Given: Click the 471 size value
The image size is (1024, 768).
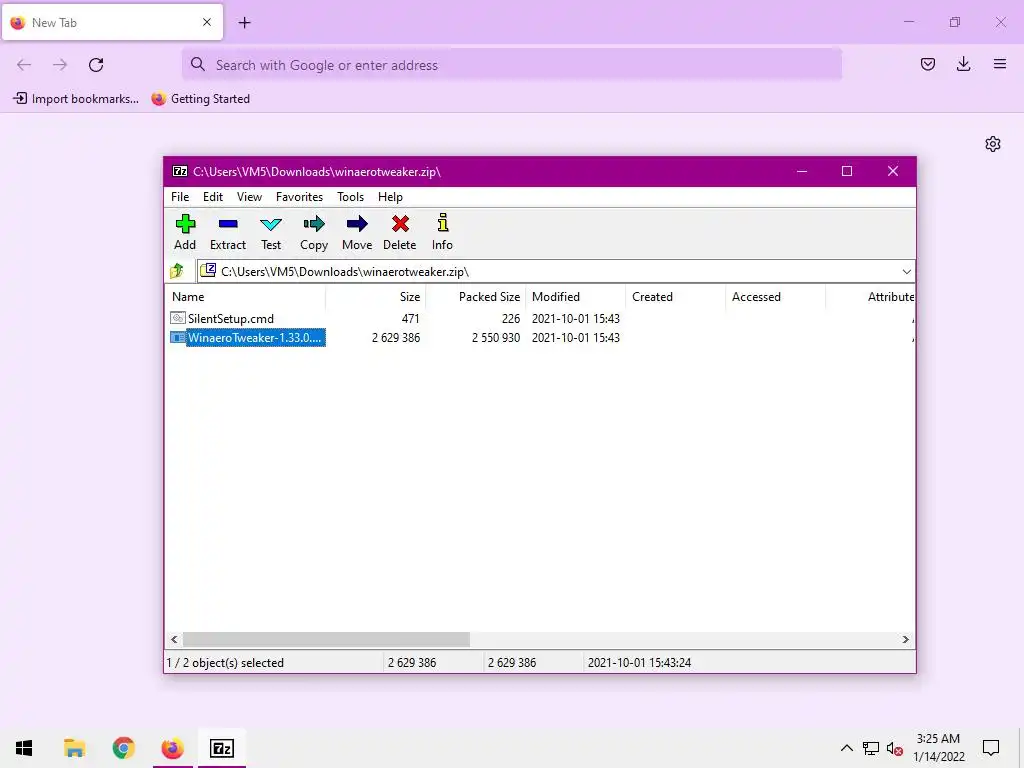Looking at the screenshot, I should pyautogui.click(x=410, y=319).
